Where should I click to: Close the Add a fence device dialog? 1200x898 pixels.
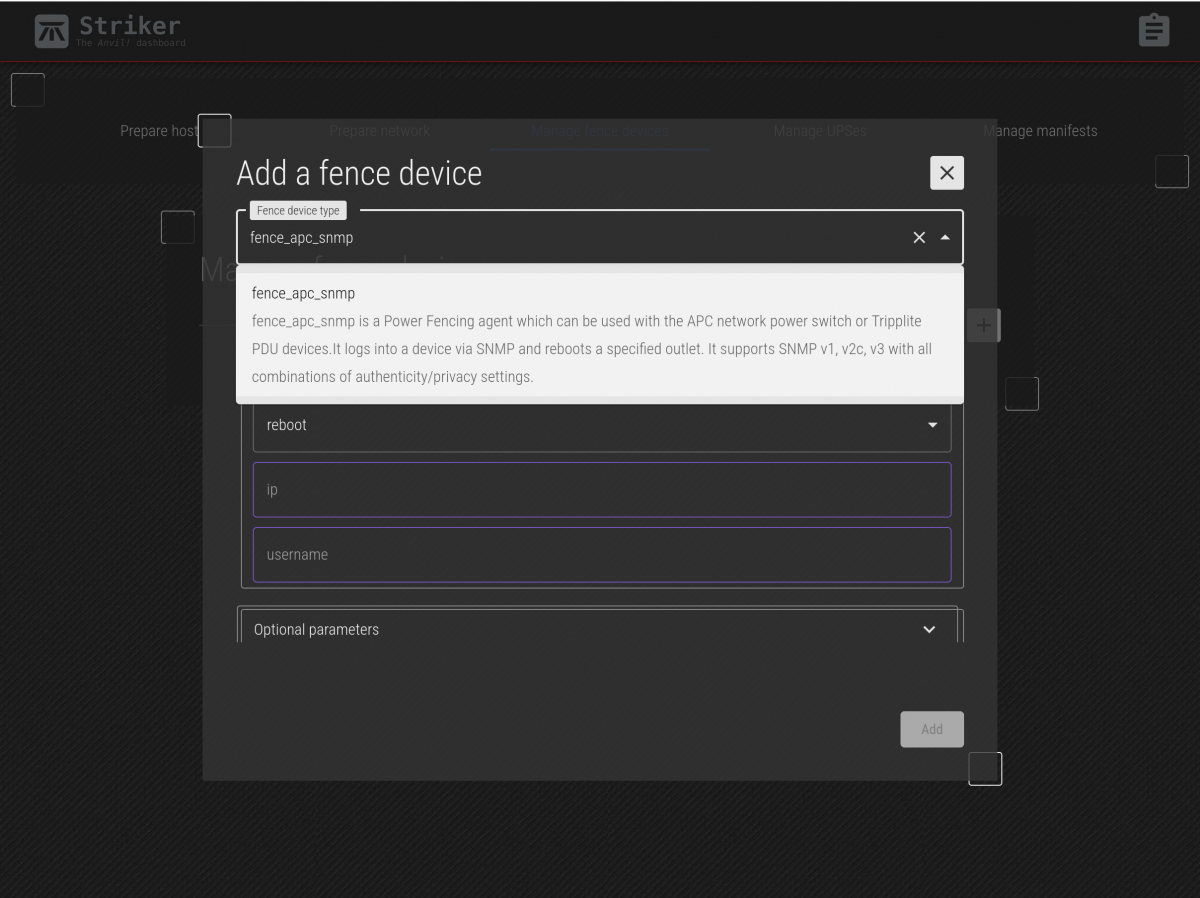click(947, 173)
